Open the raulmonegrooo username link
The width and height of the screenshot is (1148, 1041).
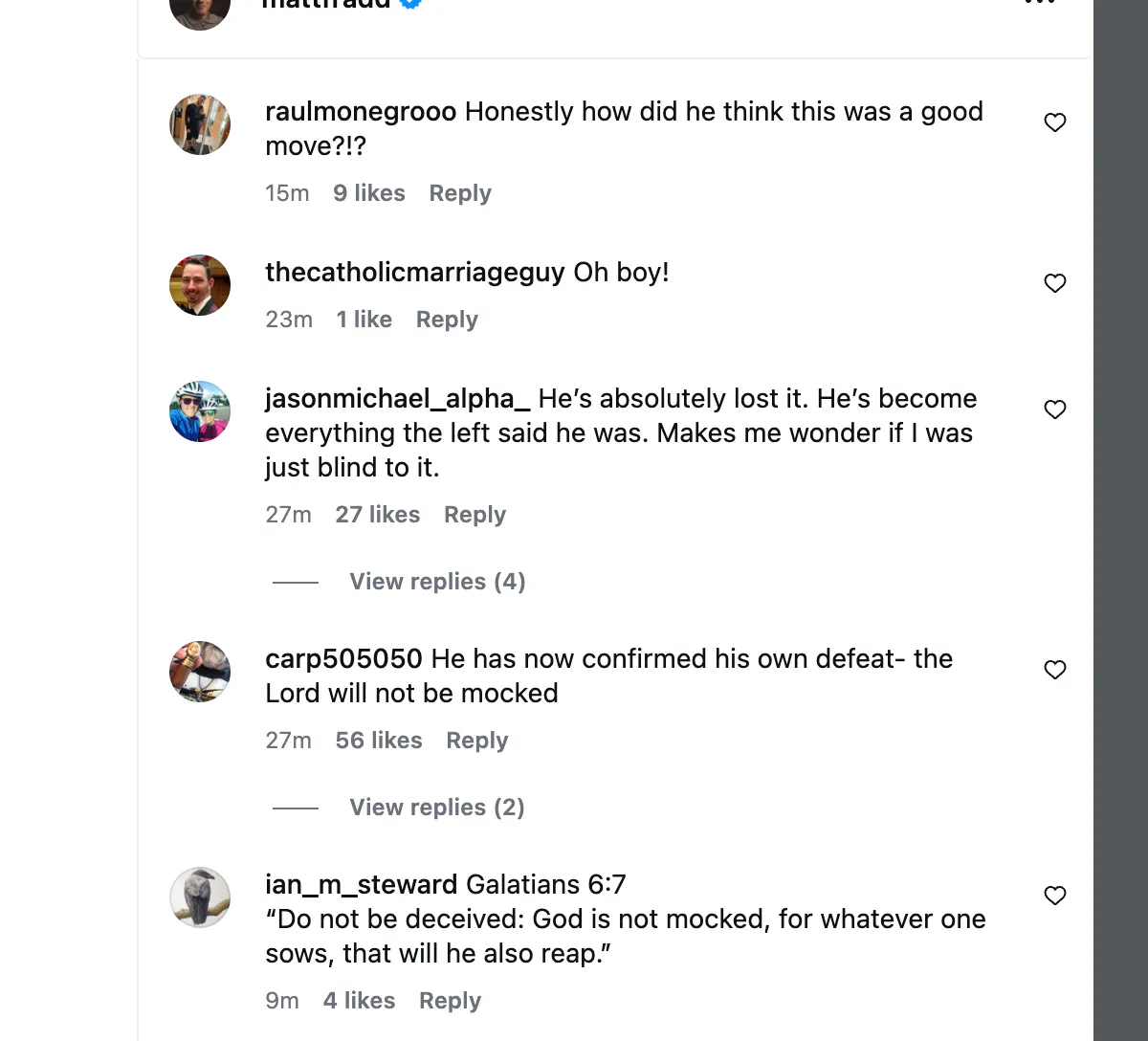361,112
